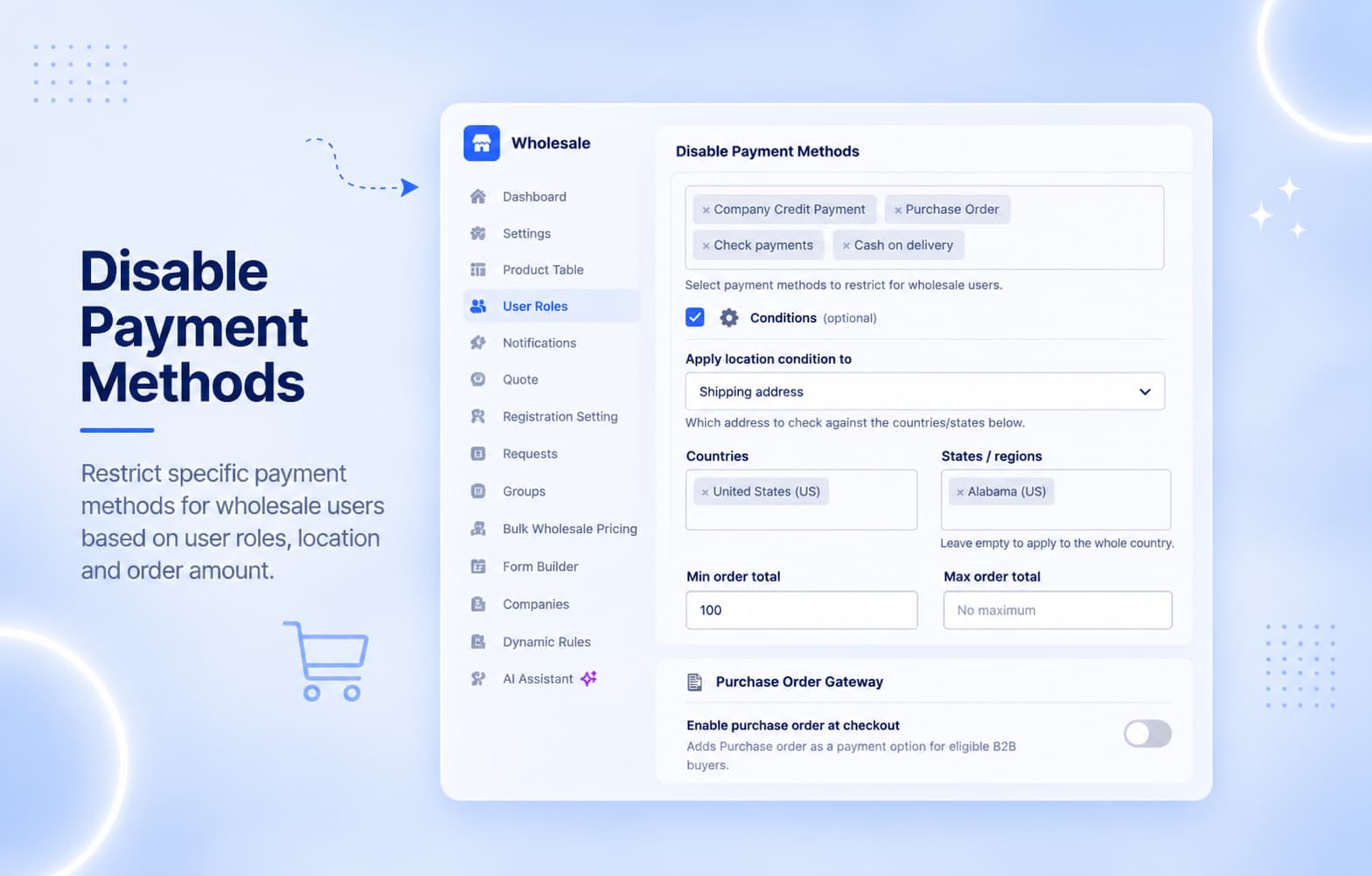The image size is (1372, 876).
Task: Open the Form Builder menu item
Action: tap(552, 567)
